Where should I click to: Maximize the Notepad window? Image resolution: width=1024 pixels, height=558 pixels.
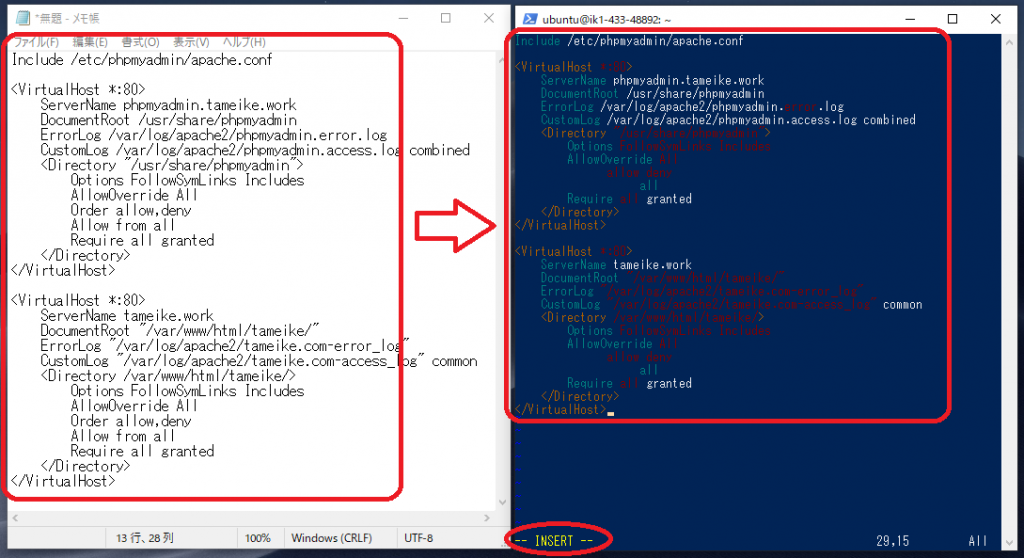coord(445,19)
